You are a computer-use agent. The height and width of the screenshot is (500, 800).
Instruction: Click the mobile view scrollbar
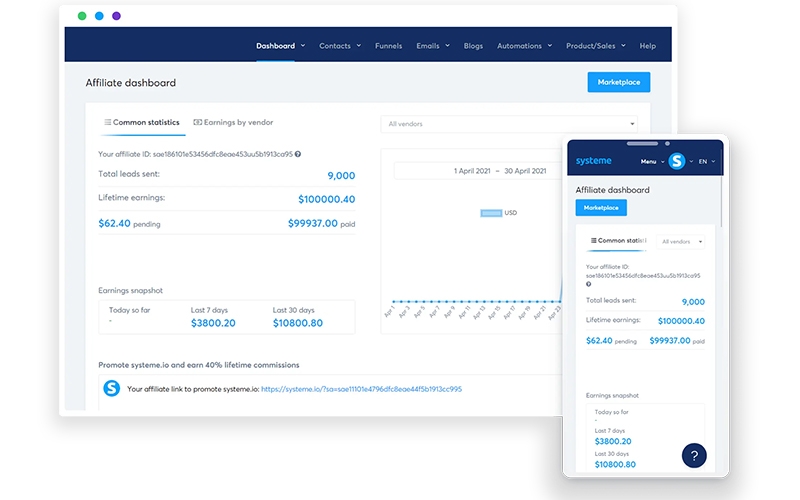click(x=721, y=201)
